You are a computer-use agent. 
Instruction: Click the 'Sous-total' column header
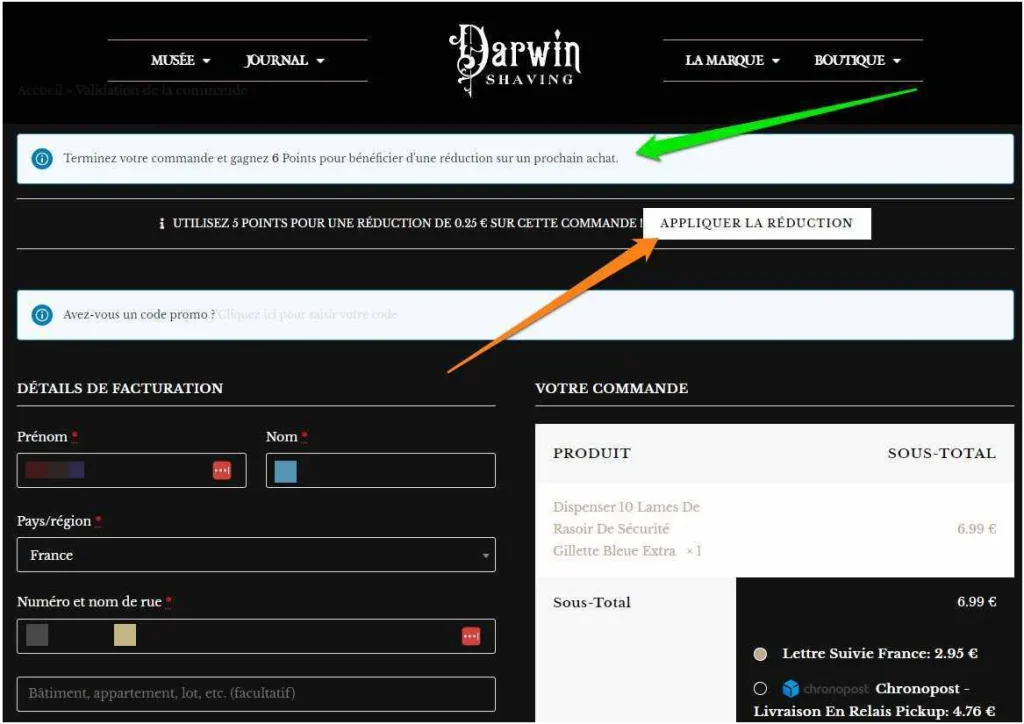pyautogui.click(x=942, y=453)
